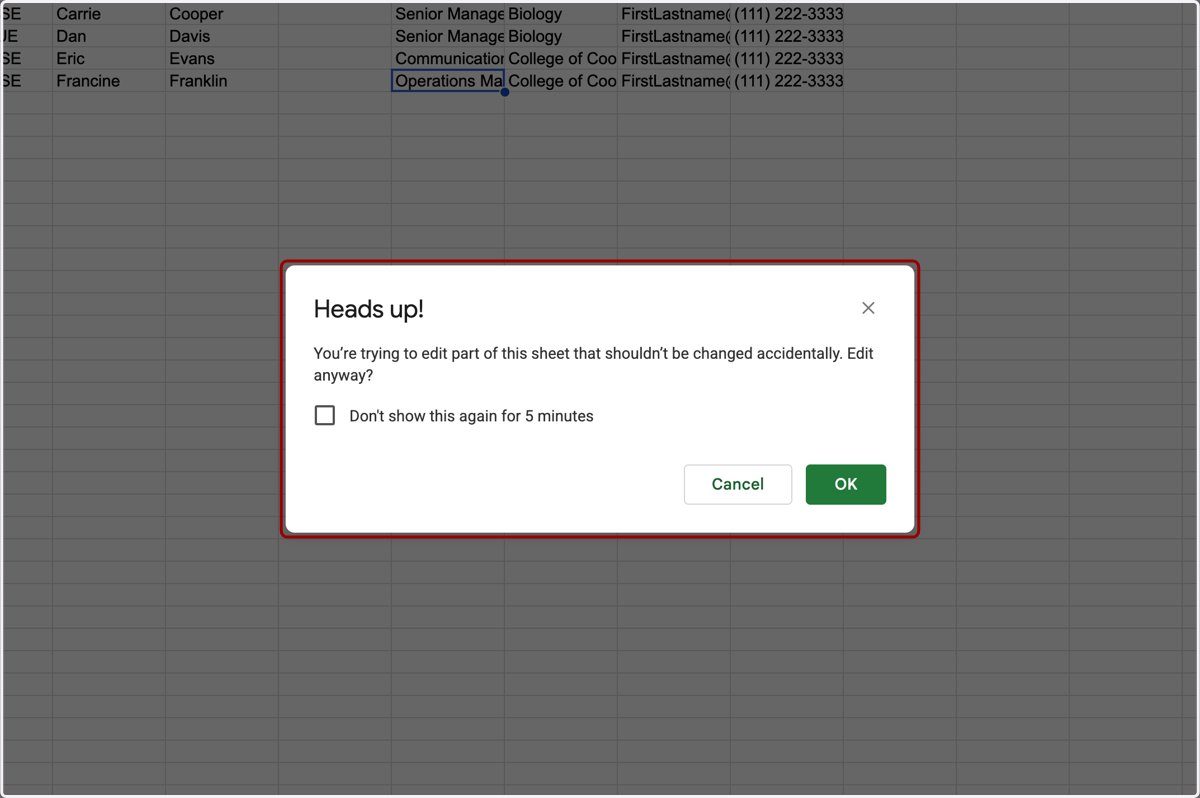Image resolution: width=1200 pixels, height=798 pixels.
Task: Select the cell containing Evans
Action: click(222, 58)
